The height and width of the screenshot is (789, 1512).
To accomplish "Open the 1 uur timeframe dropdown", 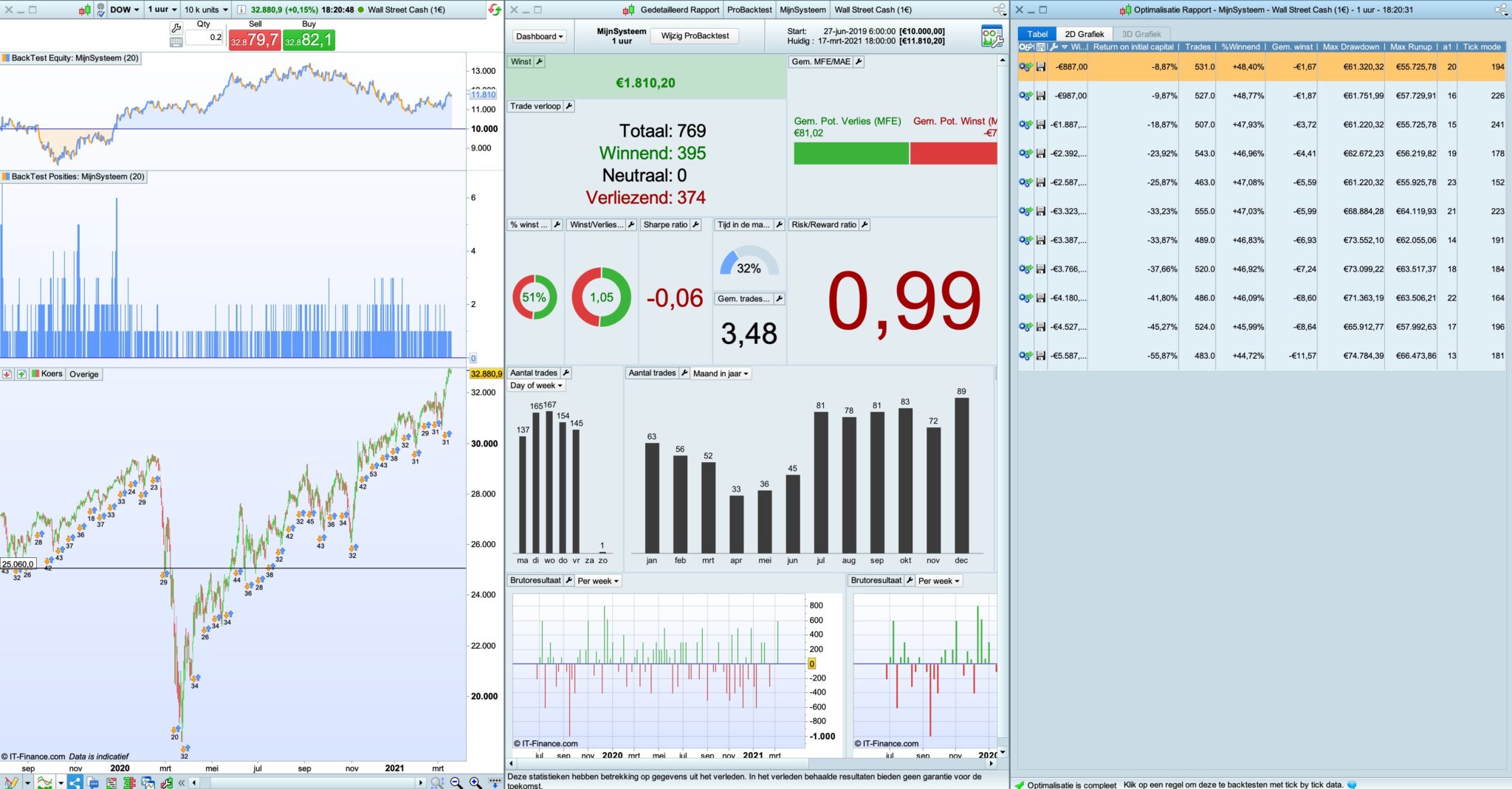I will click(162, 10).
